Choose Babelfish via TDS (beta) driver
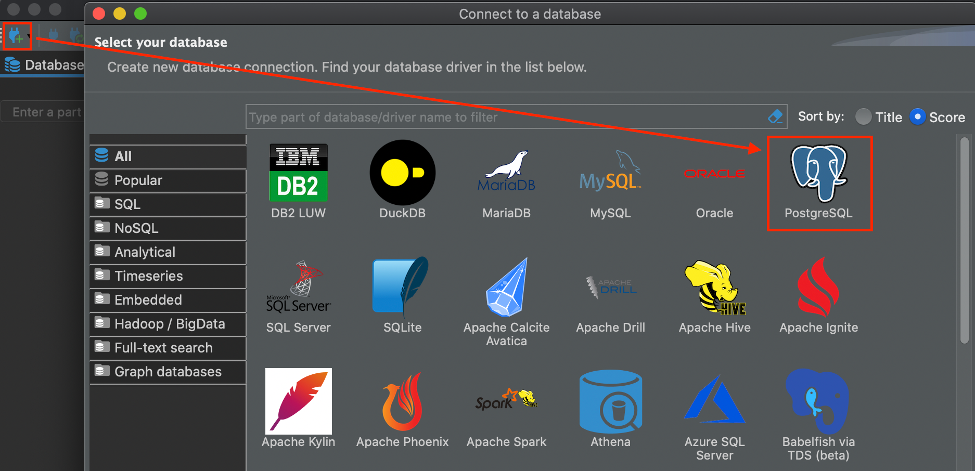 point(817,401)
